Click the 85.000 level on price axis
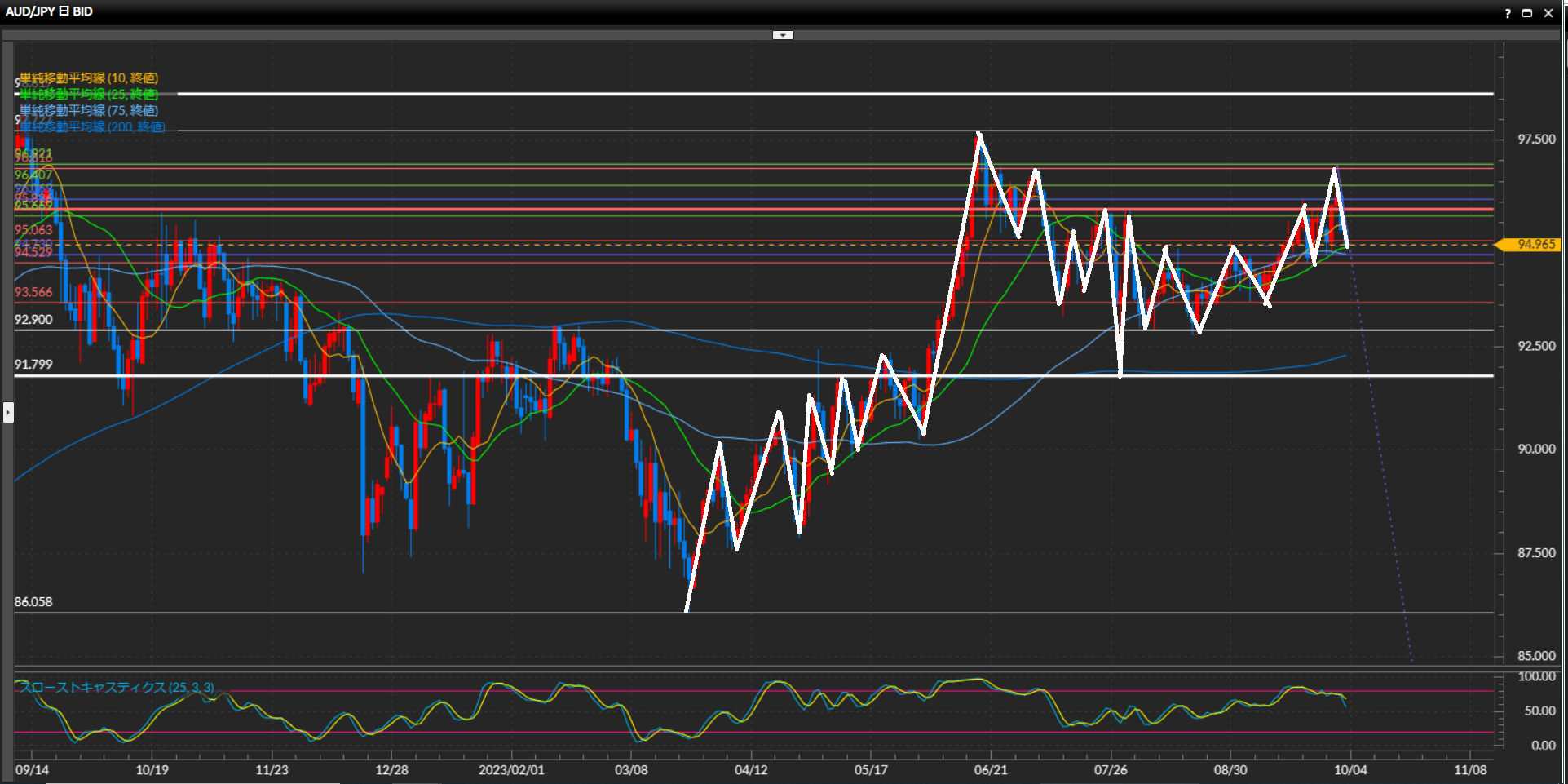The image size is (1568, 784). pyautogui.click(x=1536, y=656)
